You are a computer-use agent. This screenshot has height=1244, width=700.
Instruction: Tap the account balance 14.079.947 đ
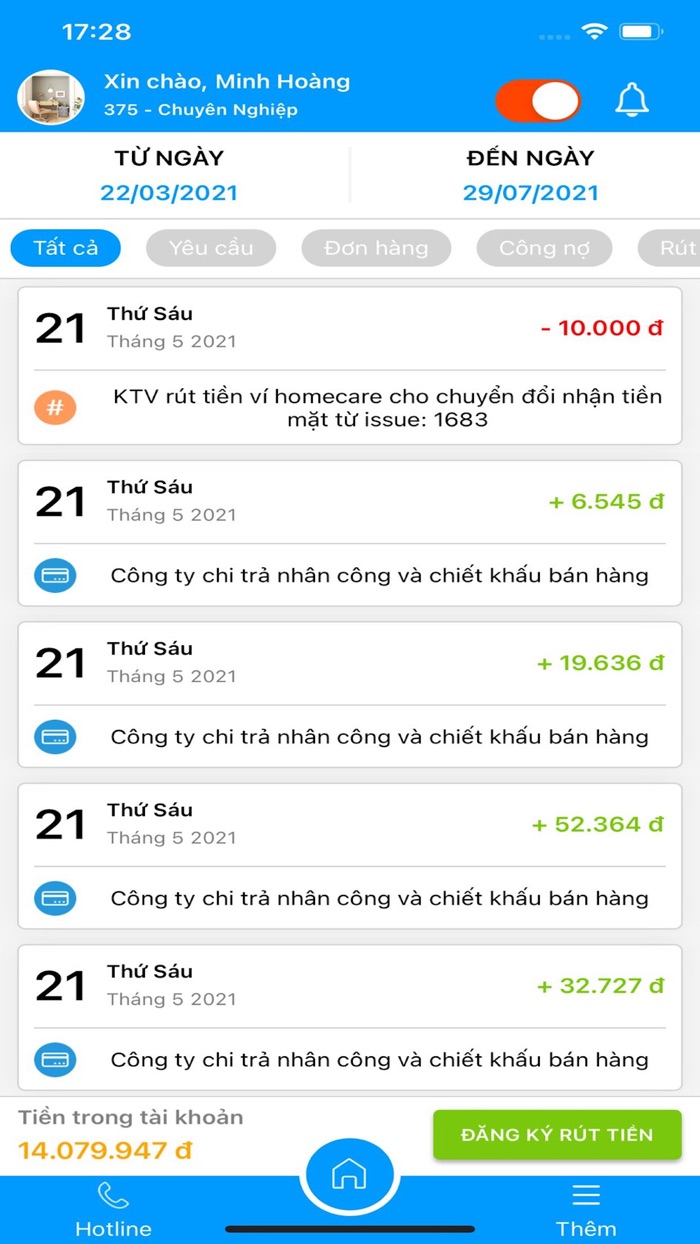coord(105,1150)
